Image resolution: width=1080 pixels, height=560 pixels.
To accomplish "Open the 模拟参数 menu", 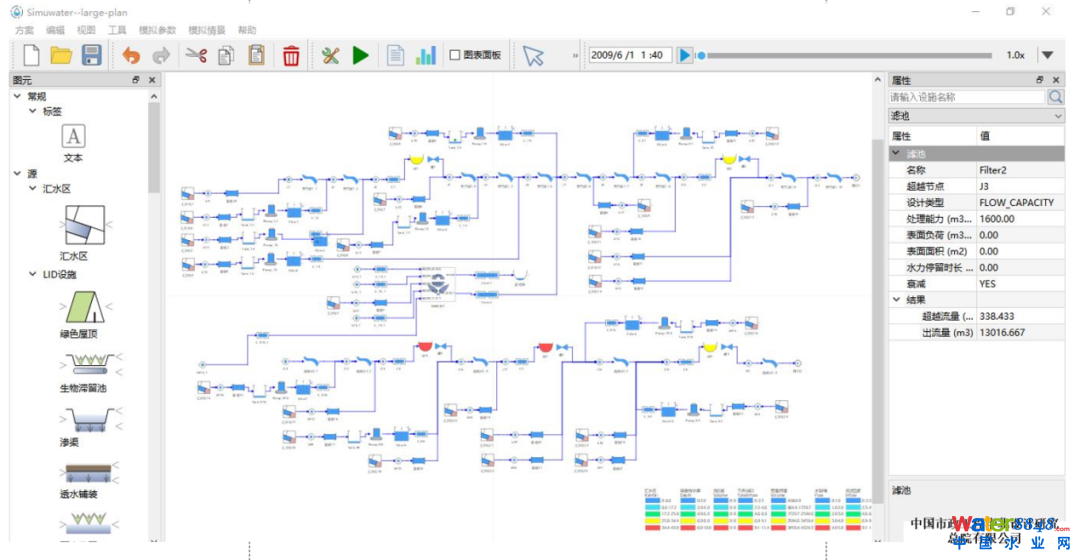I will tap(155, 30).
